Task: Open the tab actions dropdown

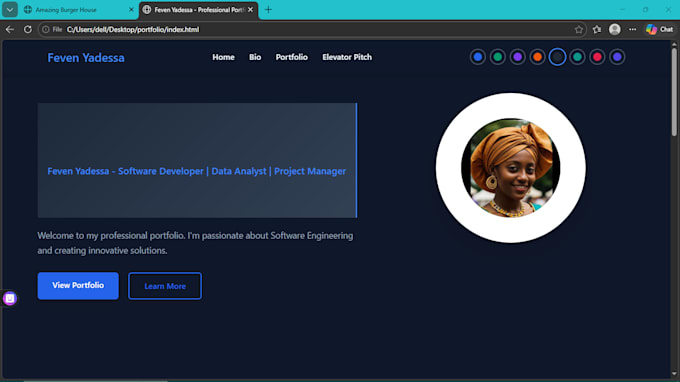Action: [10, 10]
